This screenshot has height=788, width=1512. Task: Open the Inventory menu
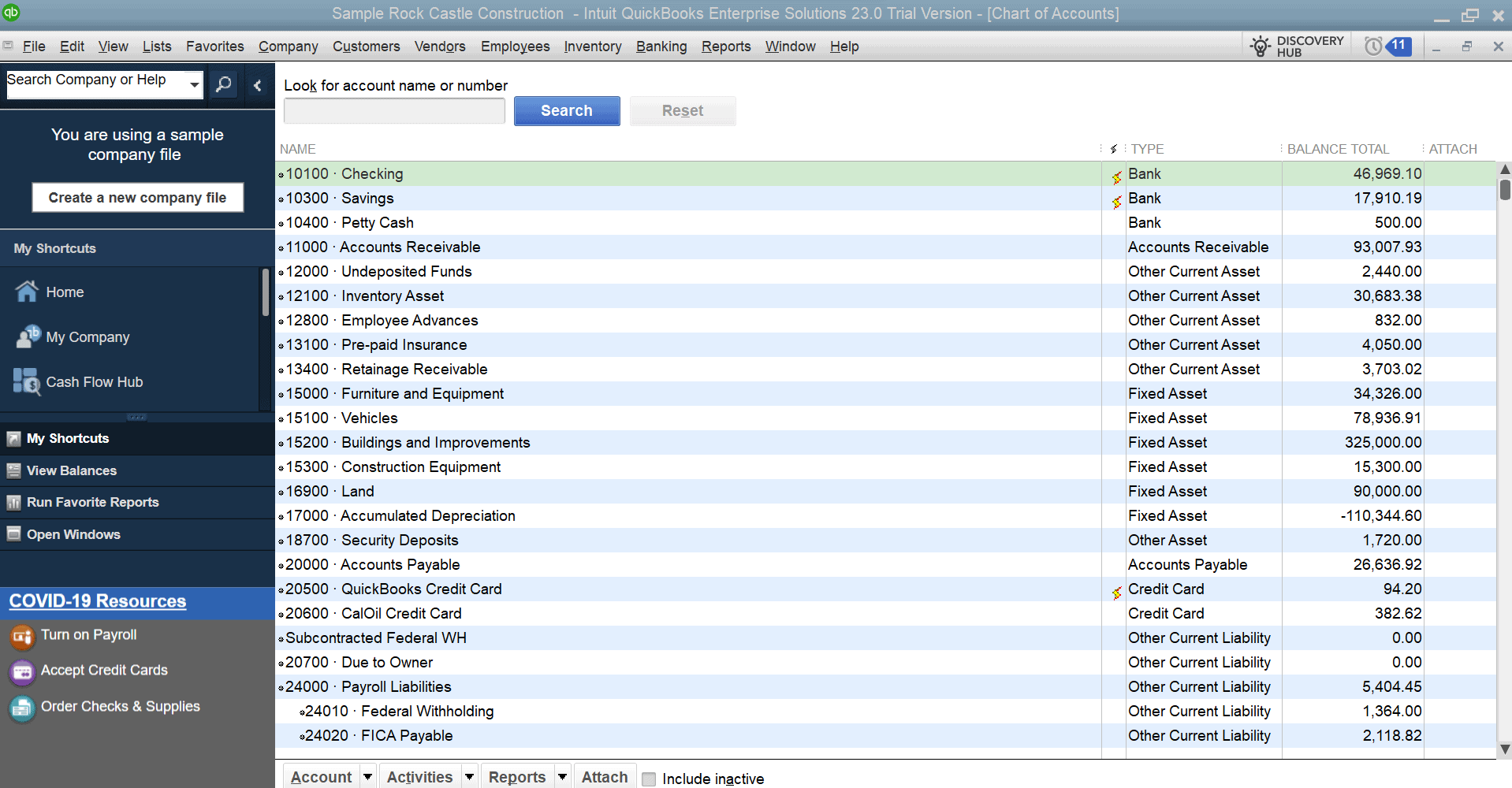pos(593,46)
